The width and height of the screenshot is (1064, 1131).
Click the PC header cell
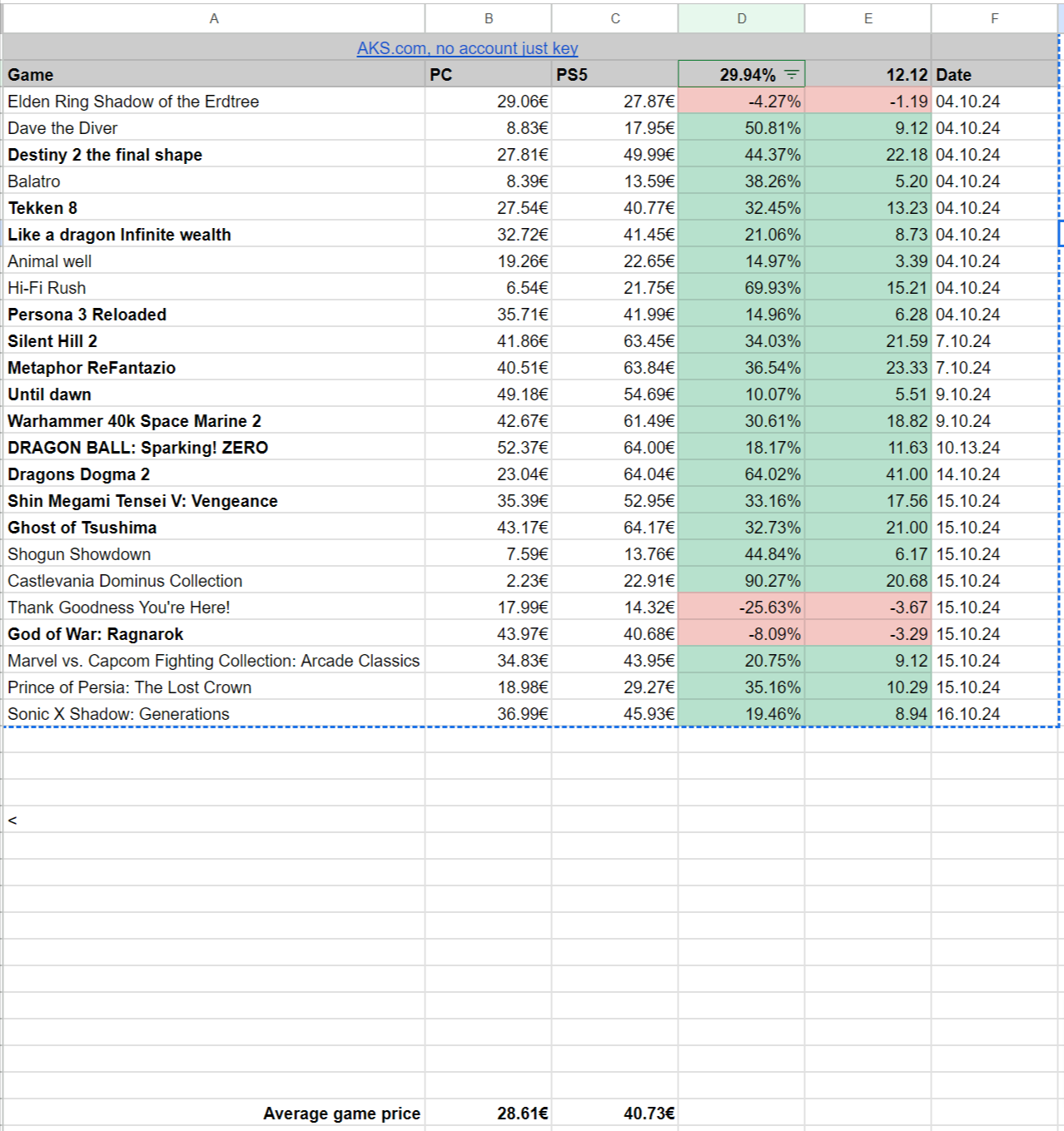point(489,75)
